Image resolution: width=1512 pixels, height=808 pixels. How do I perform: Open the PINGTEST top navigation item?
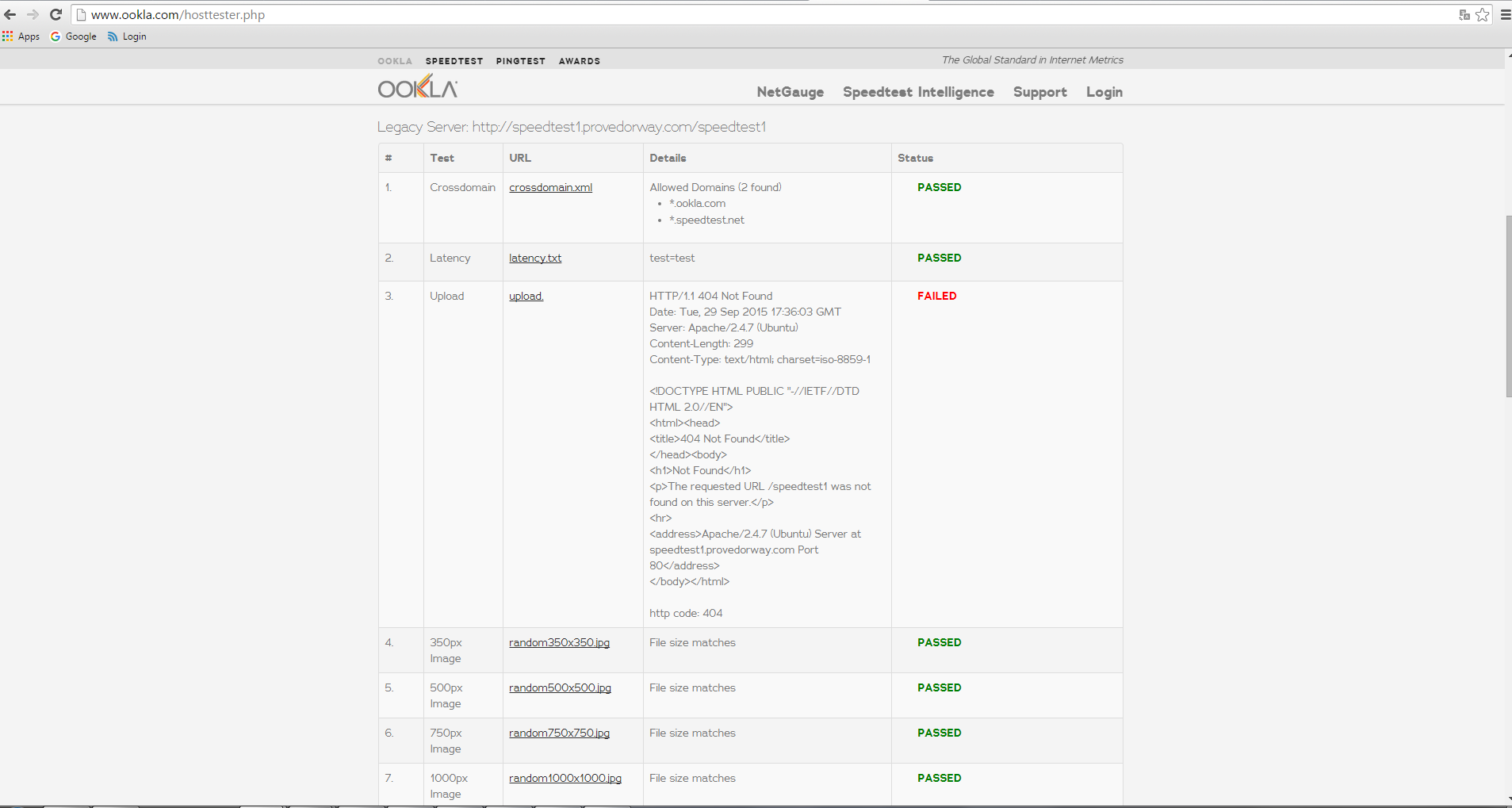pyautogui.click(x=521, y=61)
